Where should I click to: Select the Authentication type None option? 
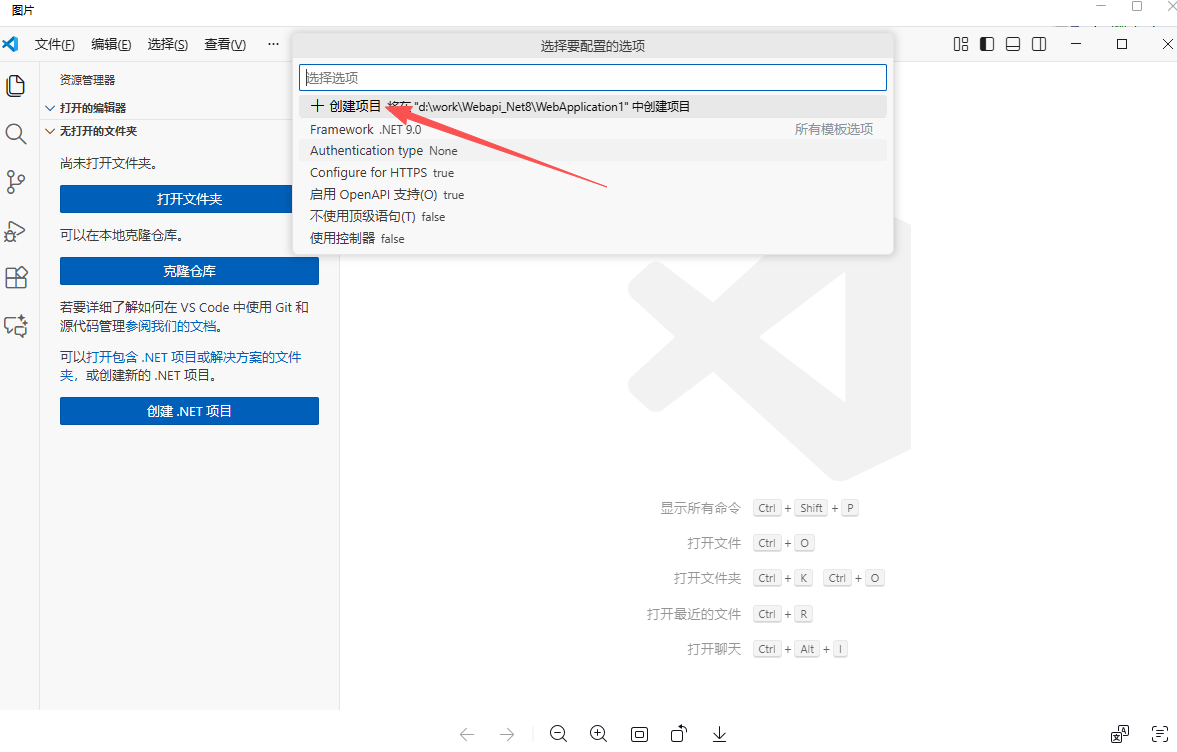(x=593, y=151)
